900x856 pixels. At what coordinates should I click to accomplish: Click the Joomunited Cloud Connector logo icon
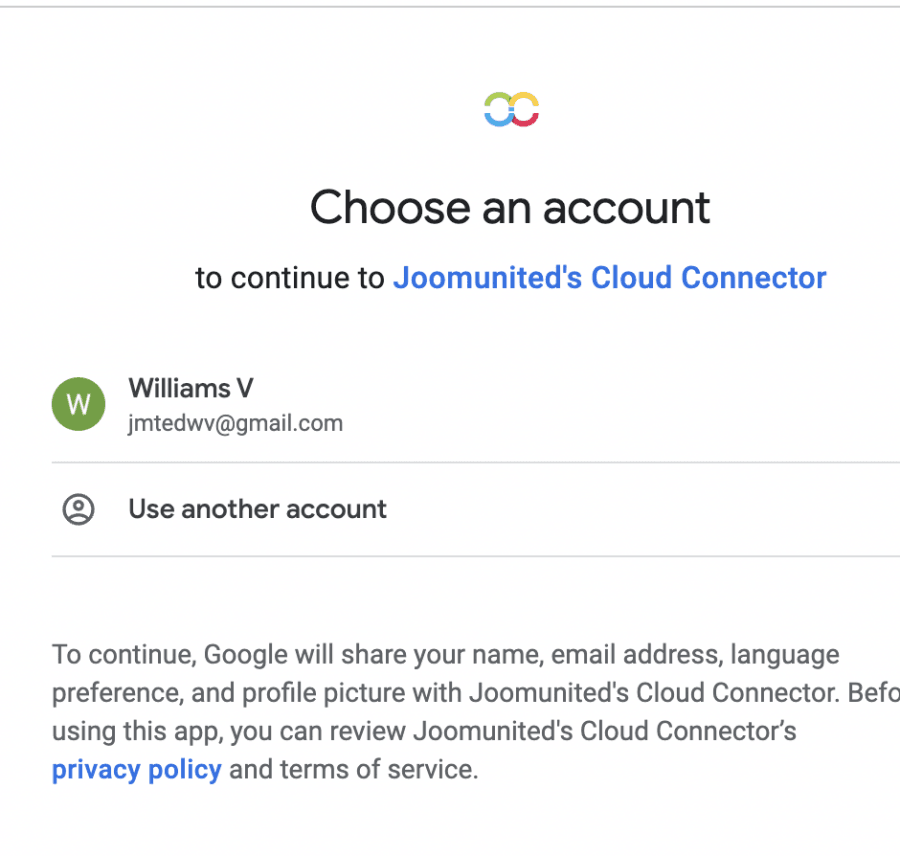(511, 109)
